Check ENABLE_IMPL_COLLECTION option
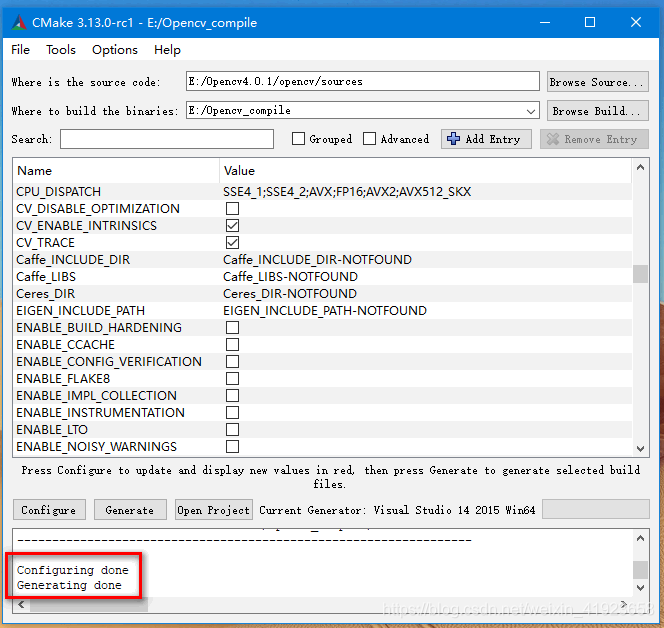Image resolution: width=664 pixels, height=628 pixels. tap(232, 395)
